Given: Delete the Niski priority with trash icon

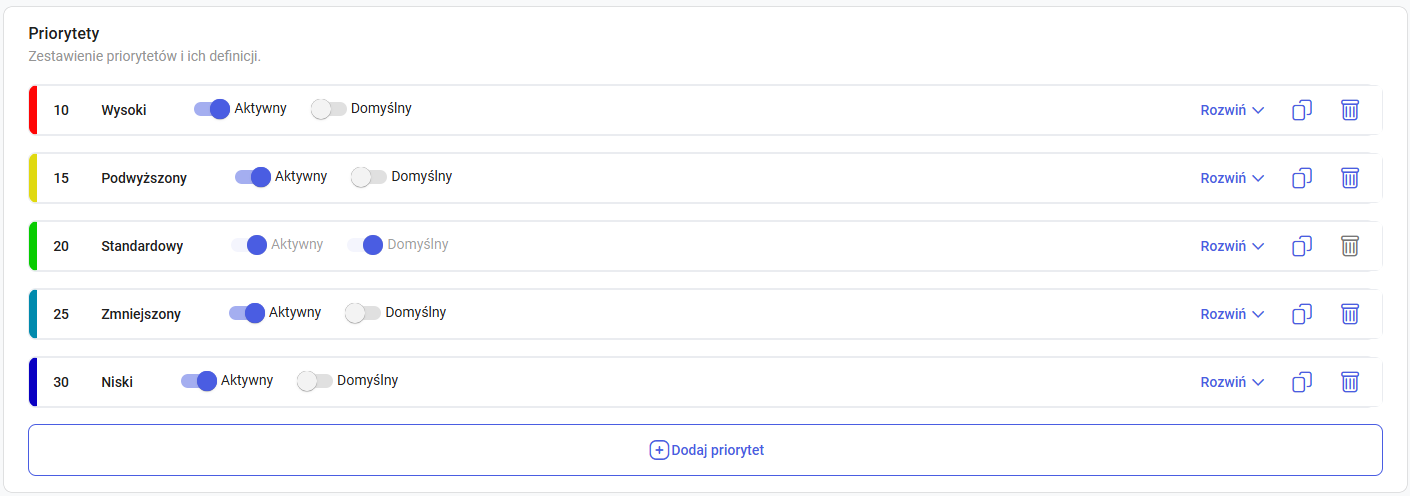Looking at the screenshot, I should tap(1349, 382).
